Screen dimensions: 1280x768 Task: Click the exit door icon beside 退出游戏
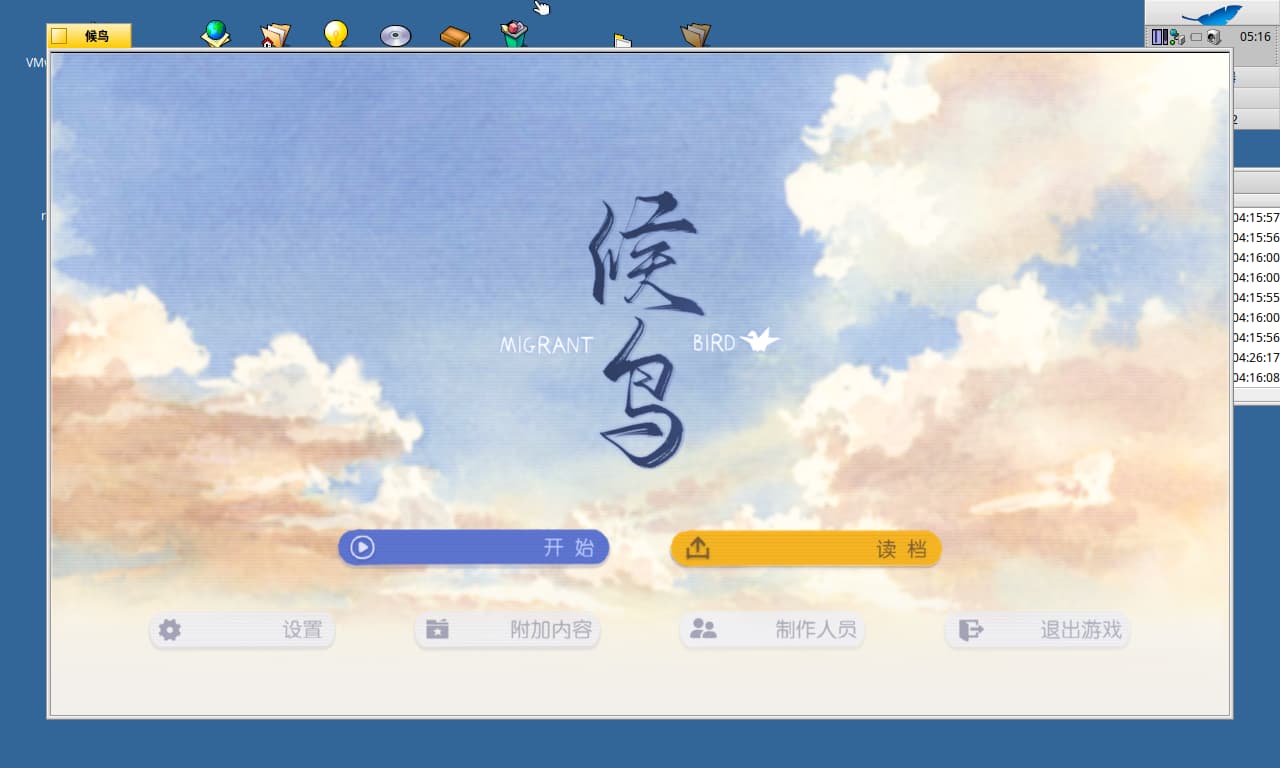coord(970,630)
